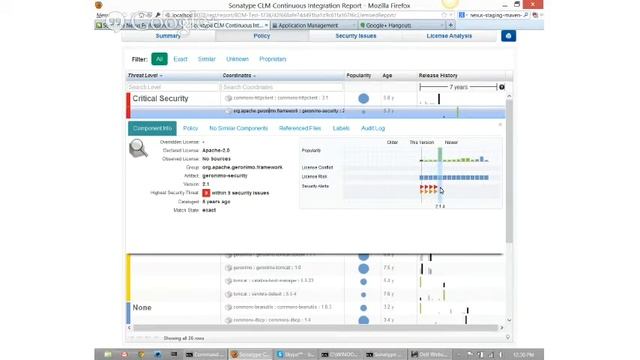Click the License Risk blue squares bar
The image size is (640, 360).
[454, 178]
